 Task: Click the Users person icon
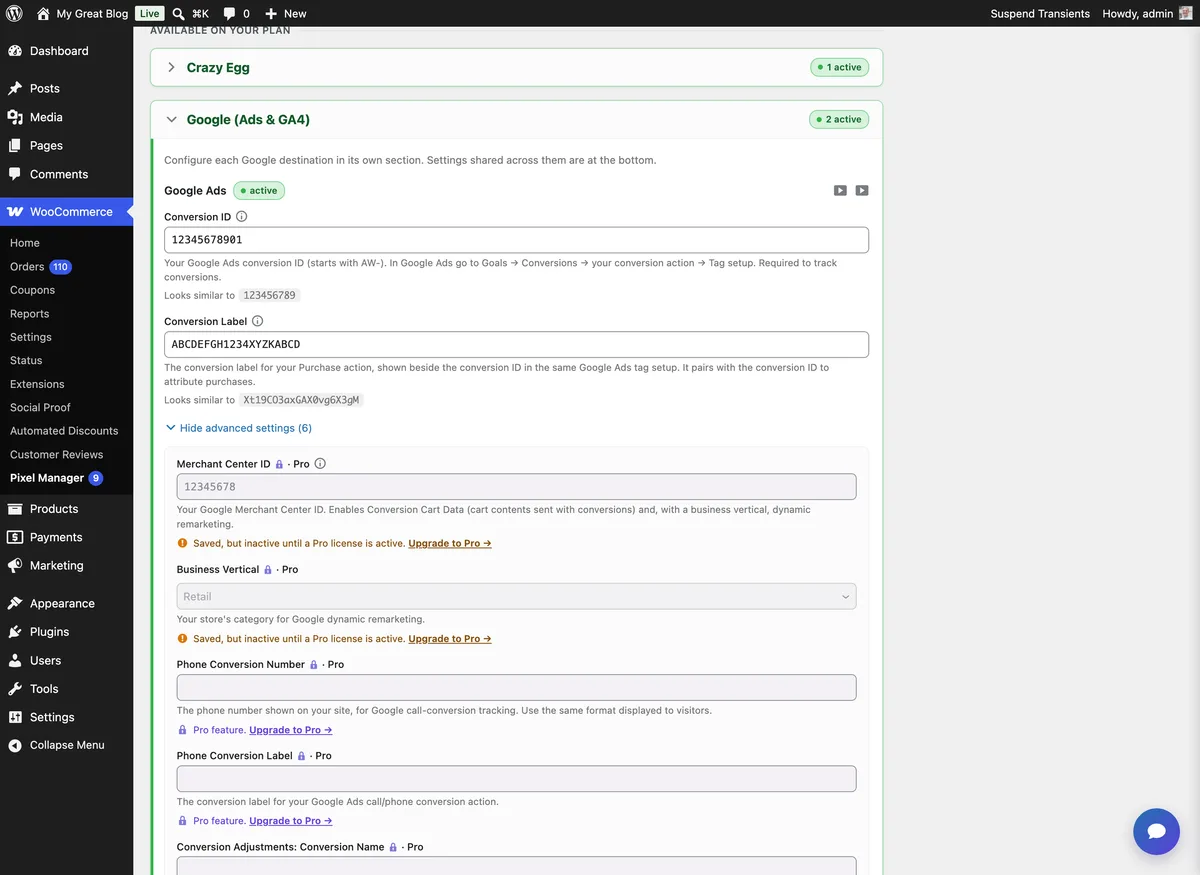click(x=15, y=660)
